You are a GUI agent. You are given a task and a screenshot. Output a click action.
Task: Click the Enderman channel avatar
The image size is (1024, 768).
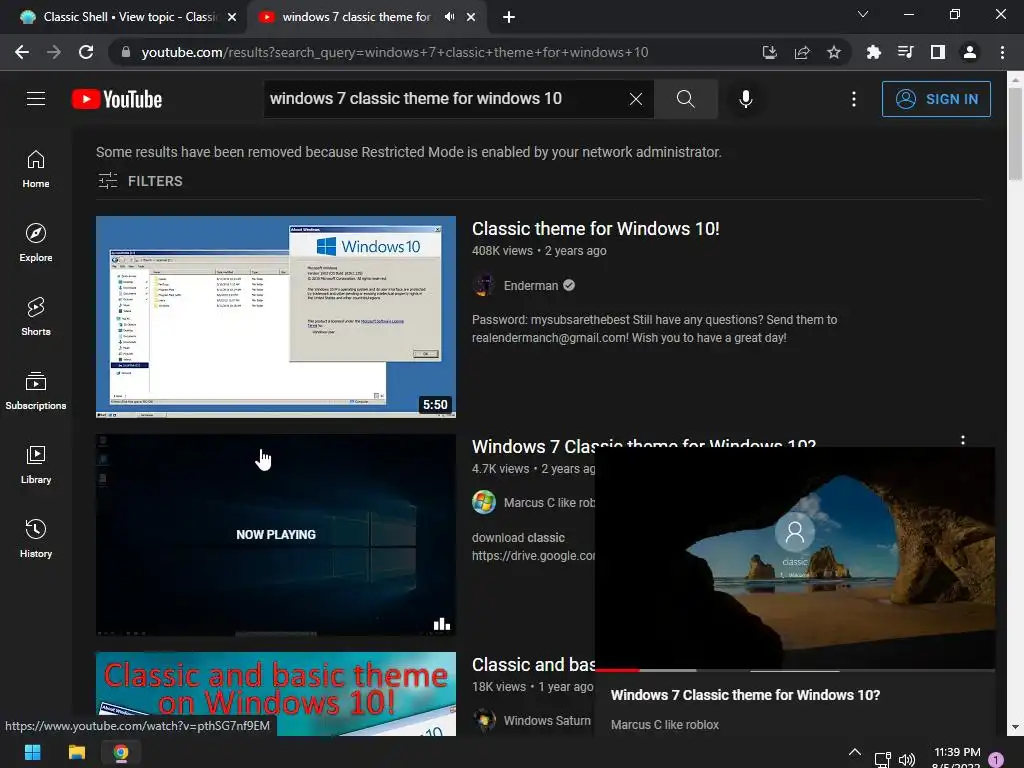click(x=484, y=285)
